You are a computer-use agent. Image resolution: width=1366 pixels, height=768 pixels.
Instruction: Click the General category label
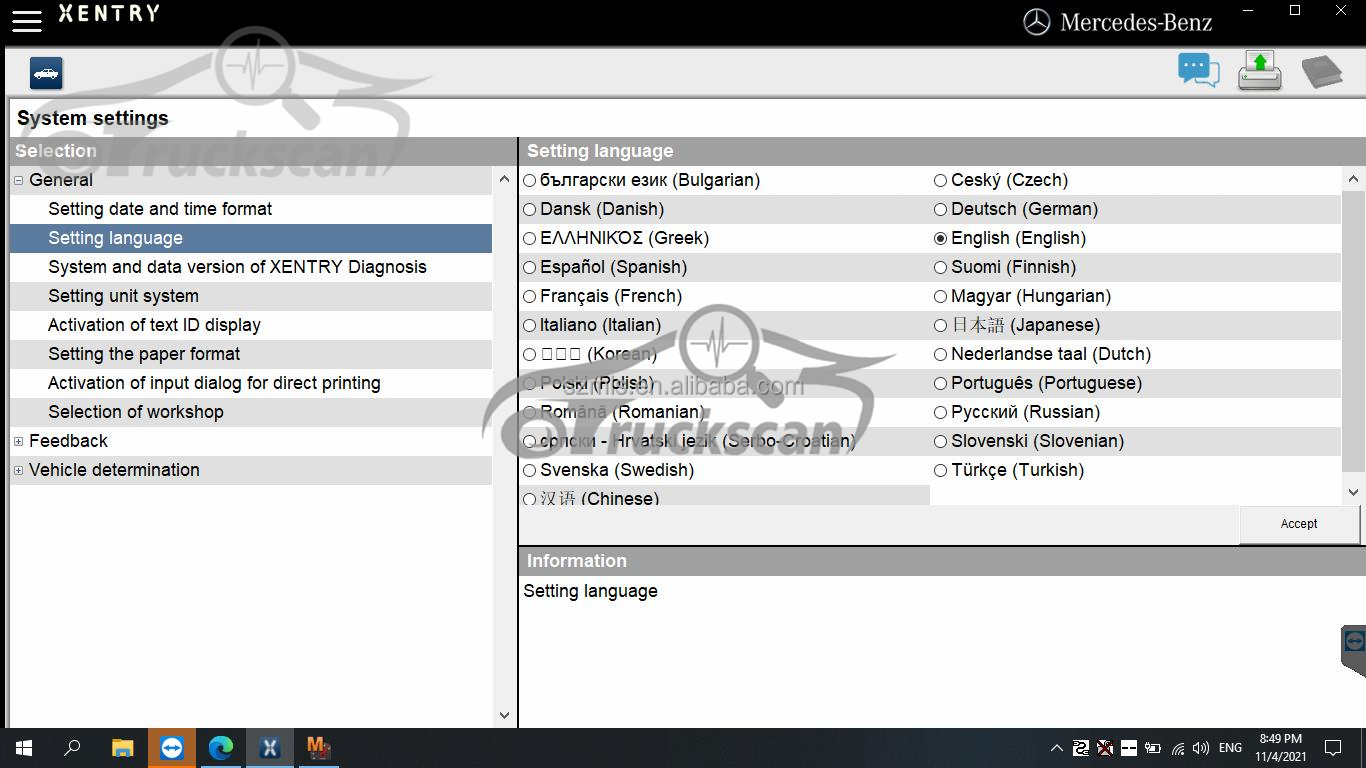point(61,180)
